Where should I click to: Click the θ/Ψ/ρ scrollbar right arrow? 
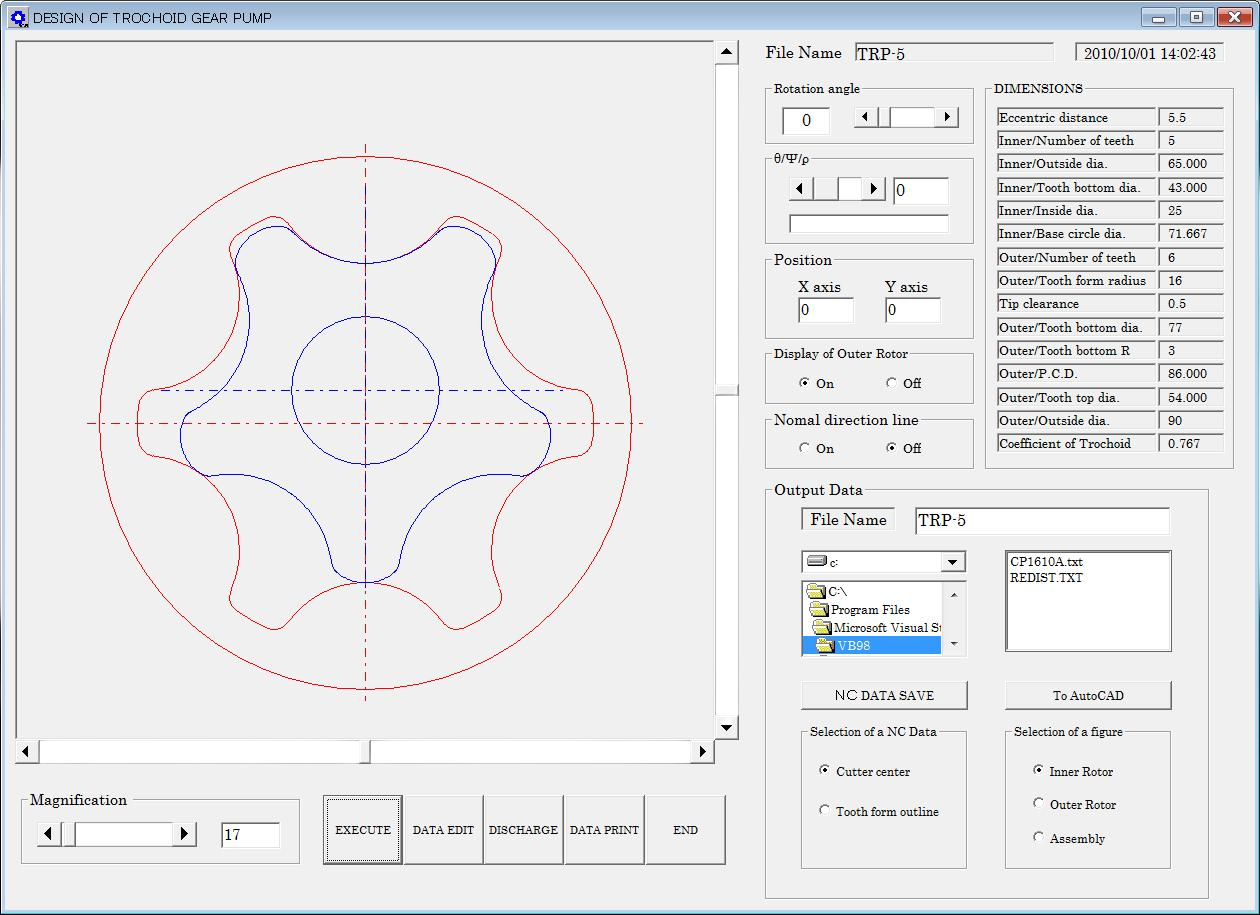coord(874,189)
